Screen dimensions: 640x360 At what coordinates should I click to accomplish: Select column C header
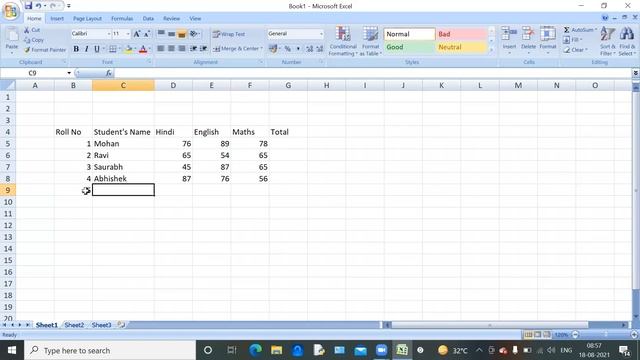[123, 85]
